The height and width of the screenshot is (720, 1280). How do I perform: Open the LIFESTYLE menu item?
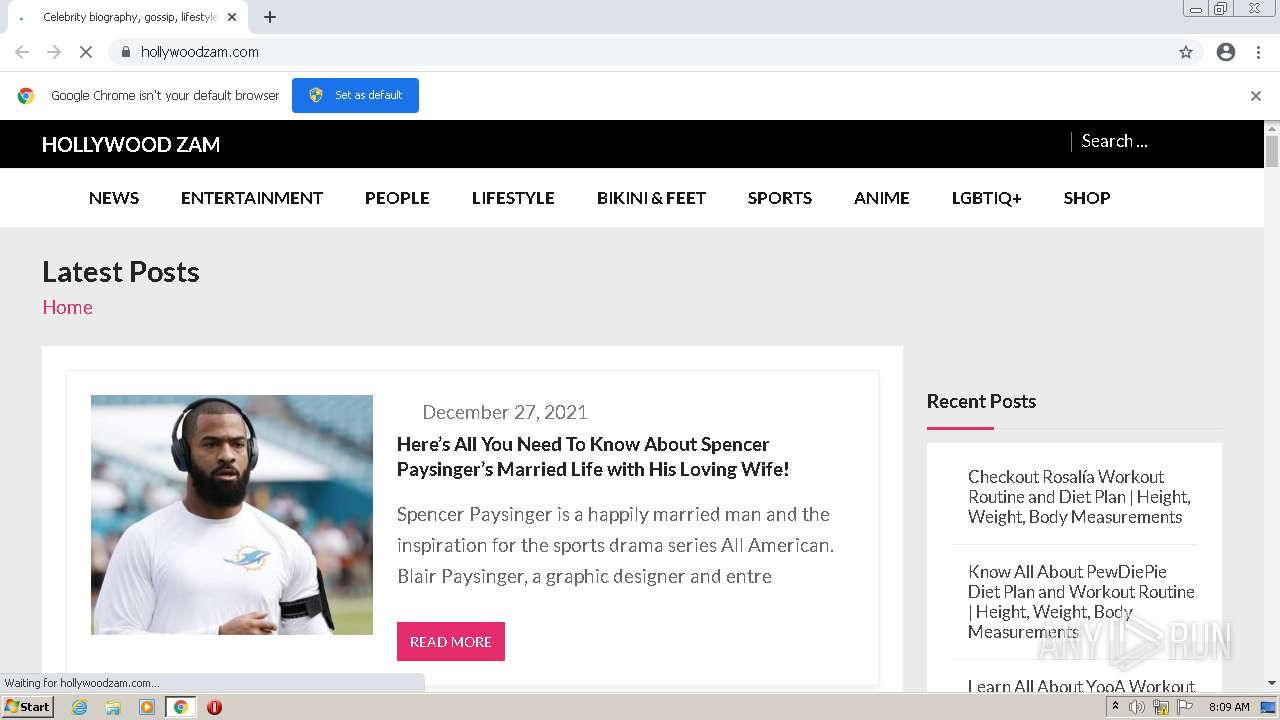513,198
